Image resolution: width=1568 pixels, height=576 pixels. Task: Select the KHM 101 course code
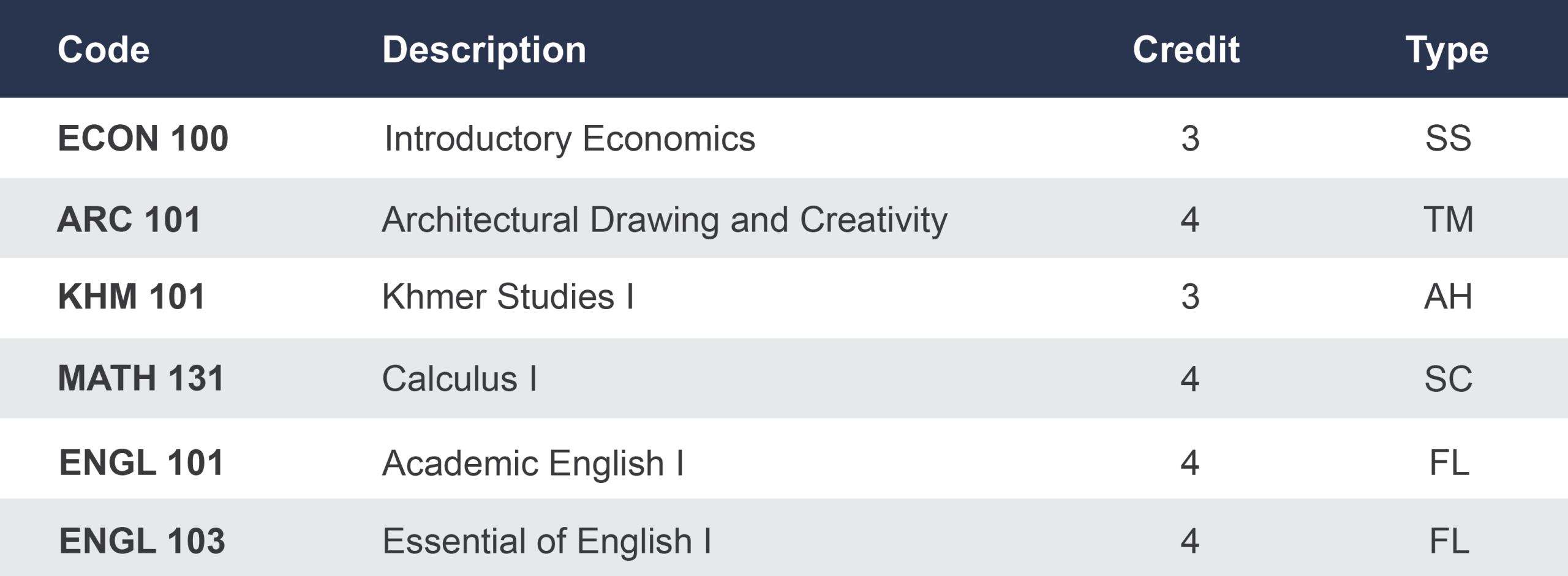[131, 297]
